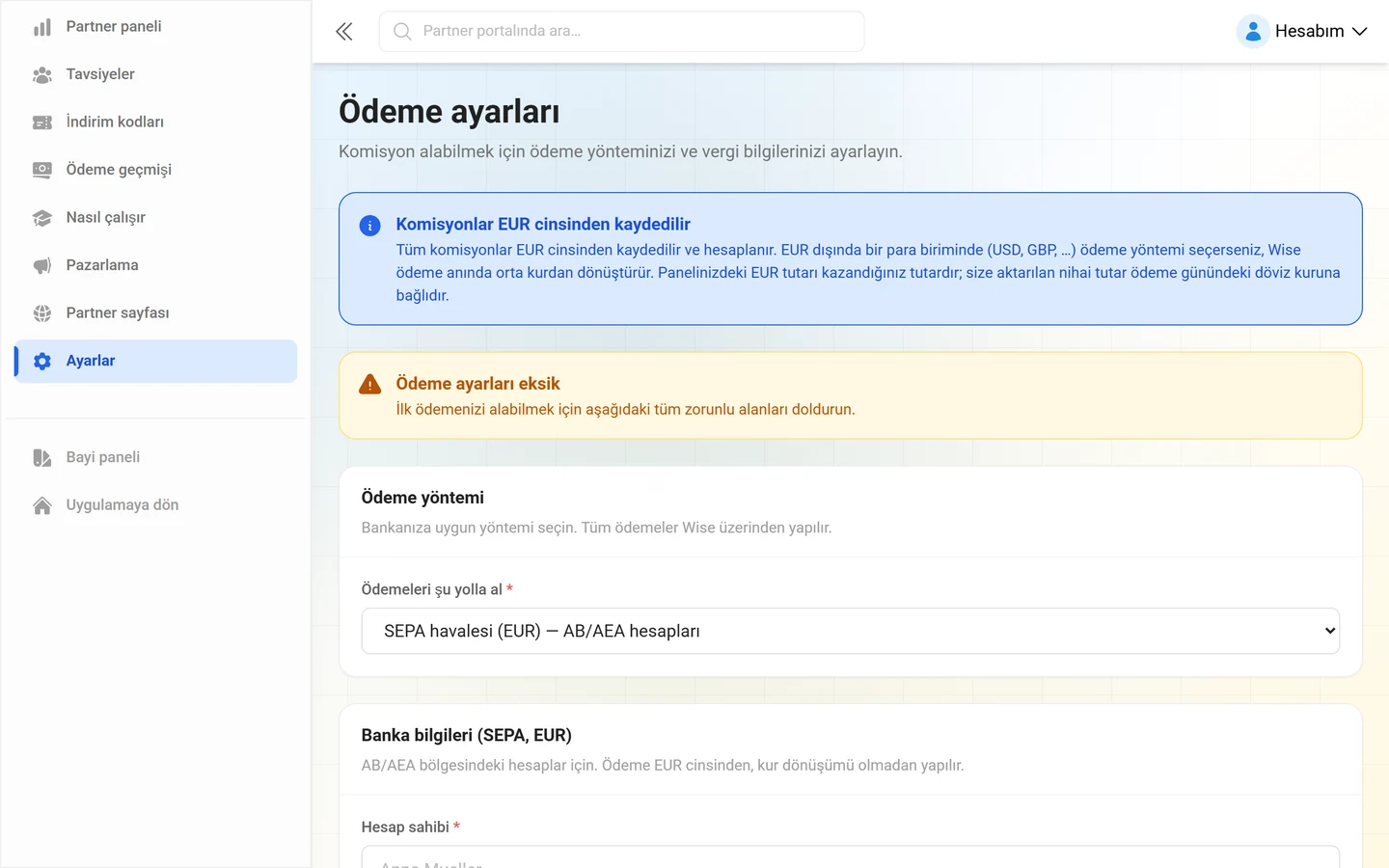
Task: Click the Uygulamaya dön link
Action: (155, 505)
